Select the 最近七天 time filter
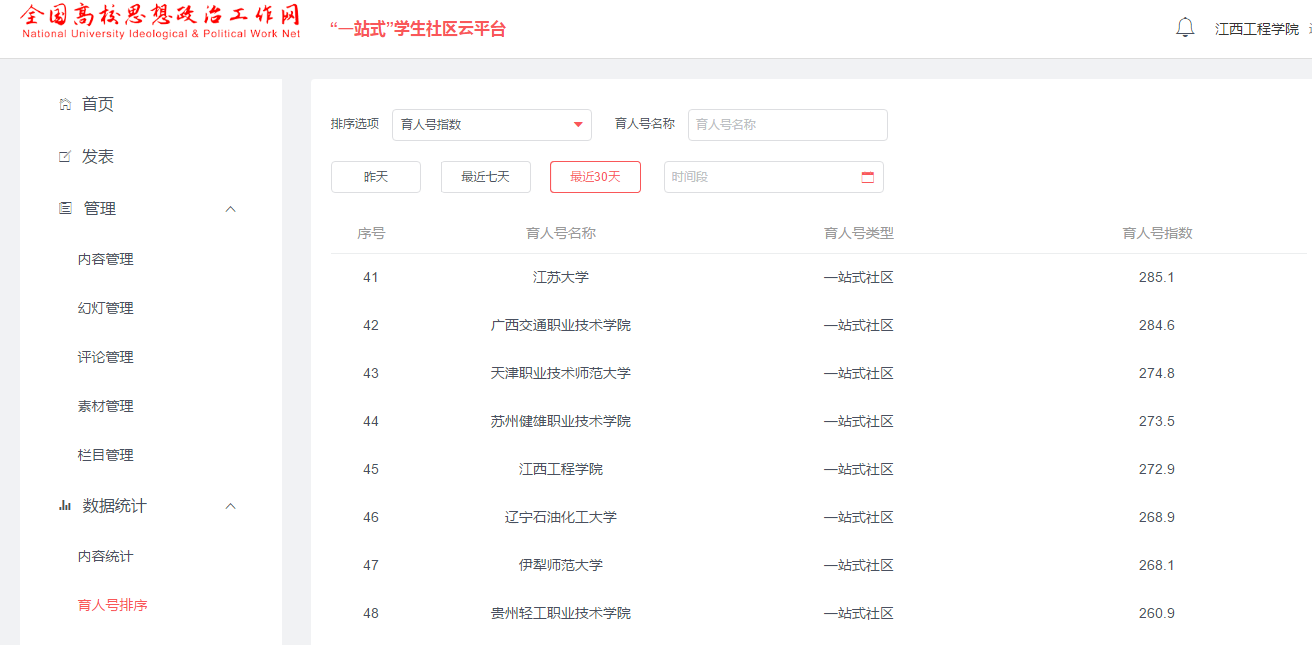Screen dimensions: 1312x645 pos(485,177)
